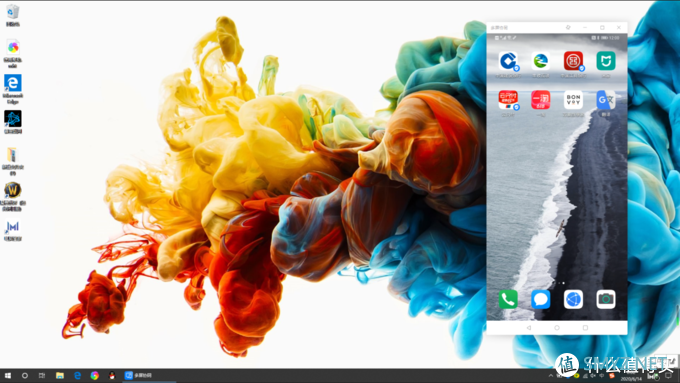
Task: Open the teal Mi Home app
Action: coord(606,61)
